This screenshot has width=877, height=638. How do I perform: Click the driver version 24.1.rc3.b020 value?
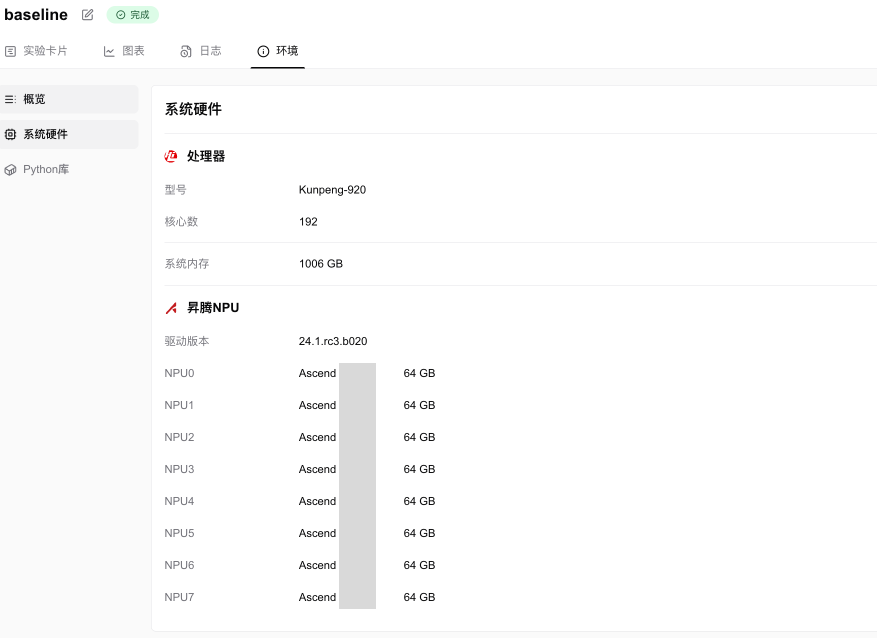[333, 341]
